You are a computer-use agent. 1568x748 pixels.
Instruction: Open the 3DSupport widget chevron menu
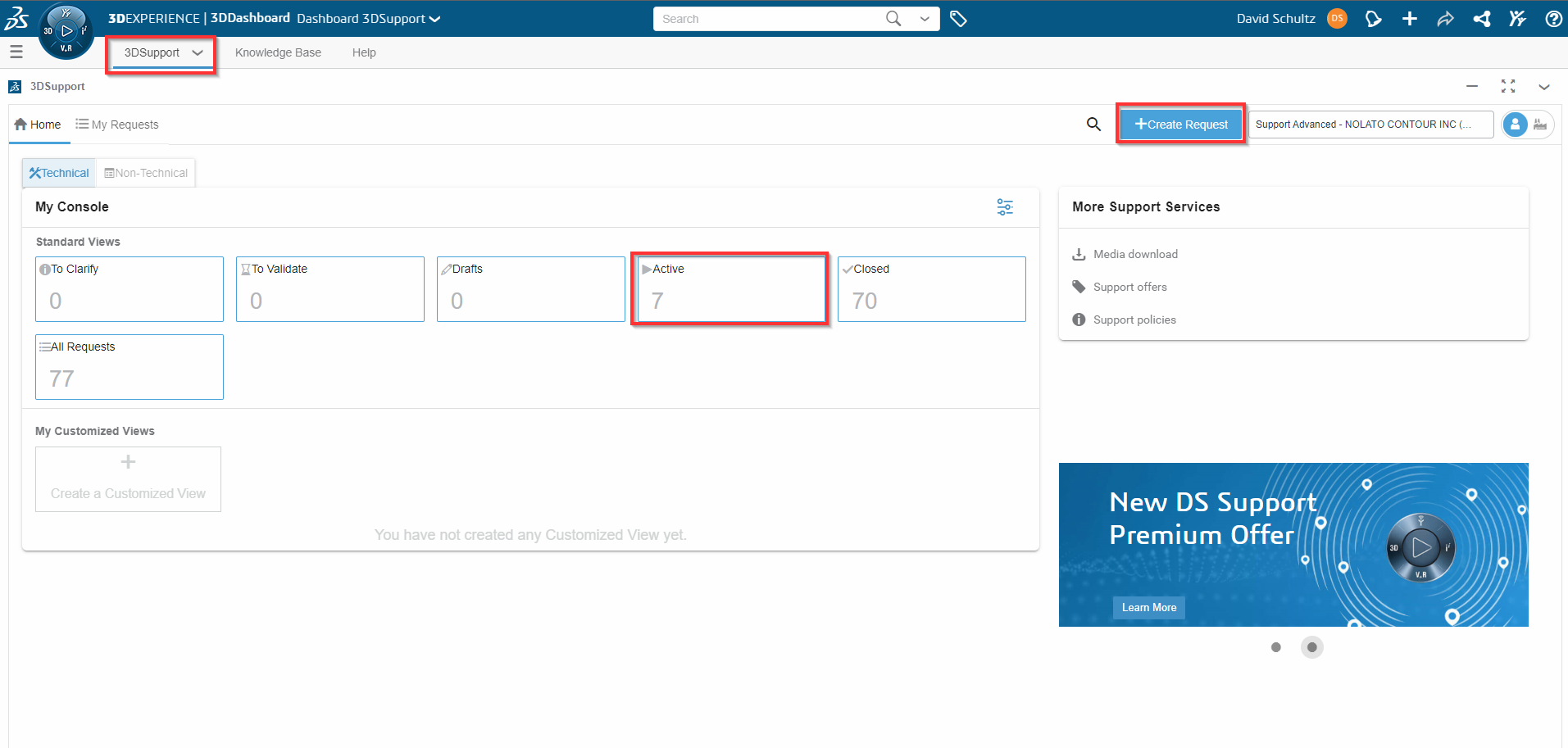tap(1544, 87)
